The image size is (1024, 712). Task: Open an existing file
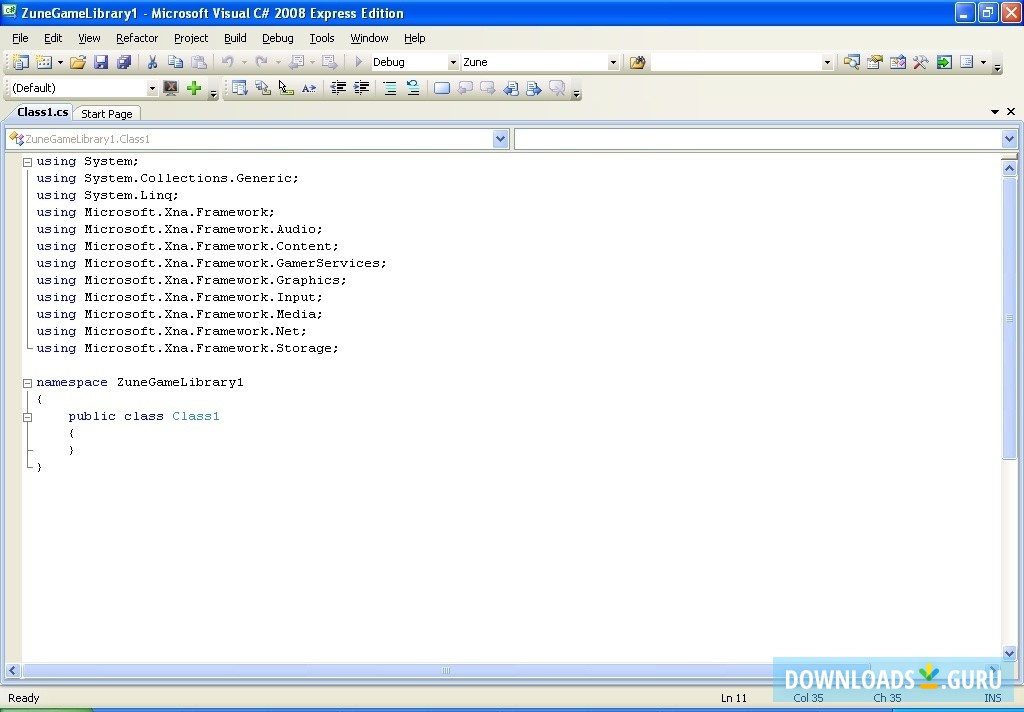(x=78, y=62)
